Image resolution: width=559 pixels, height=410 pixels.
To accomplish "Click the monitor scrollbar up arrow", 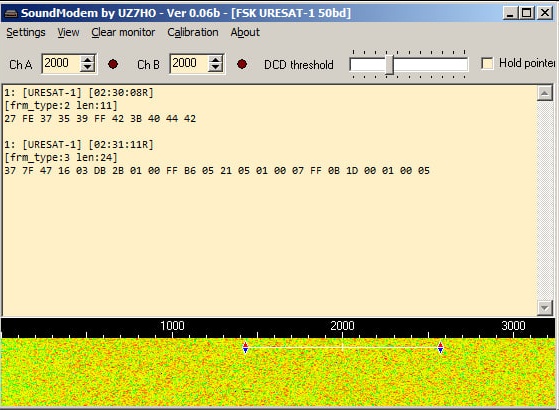I will point(545,93).
